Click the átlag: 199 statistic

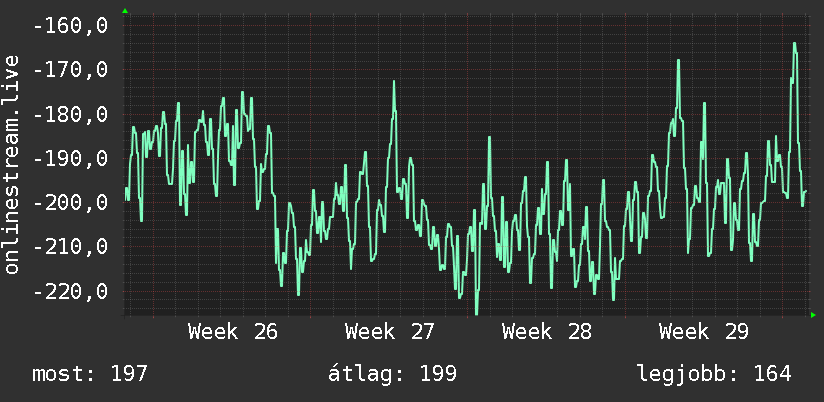point(393,374)
